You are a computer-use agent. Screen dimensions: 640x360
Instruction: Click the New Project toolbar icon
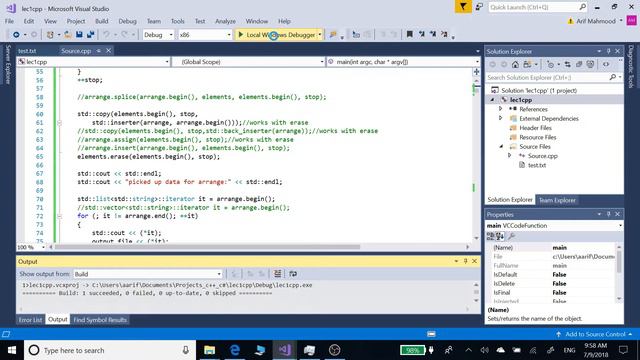50,35
